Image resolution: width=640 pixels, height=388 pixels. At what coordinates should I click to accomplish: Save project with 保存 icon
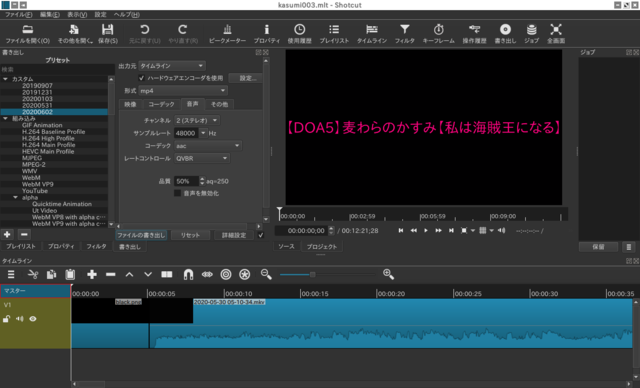108,33
